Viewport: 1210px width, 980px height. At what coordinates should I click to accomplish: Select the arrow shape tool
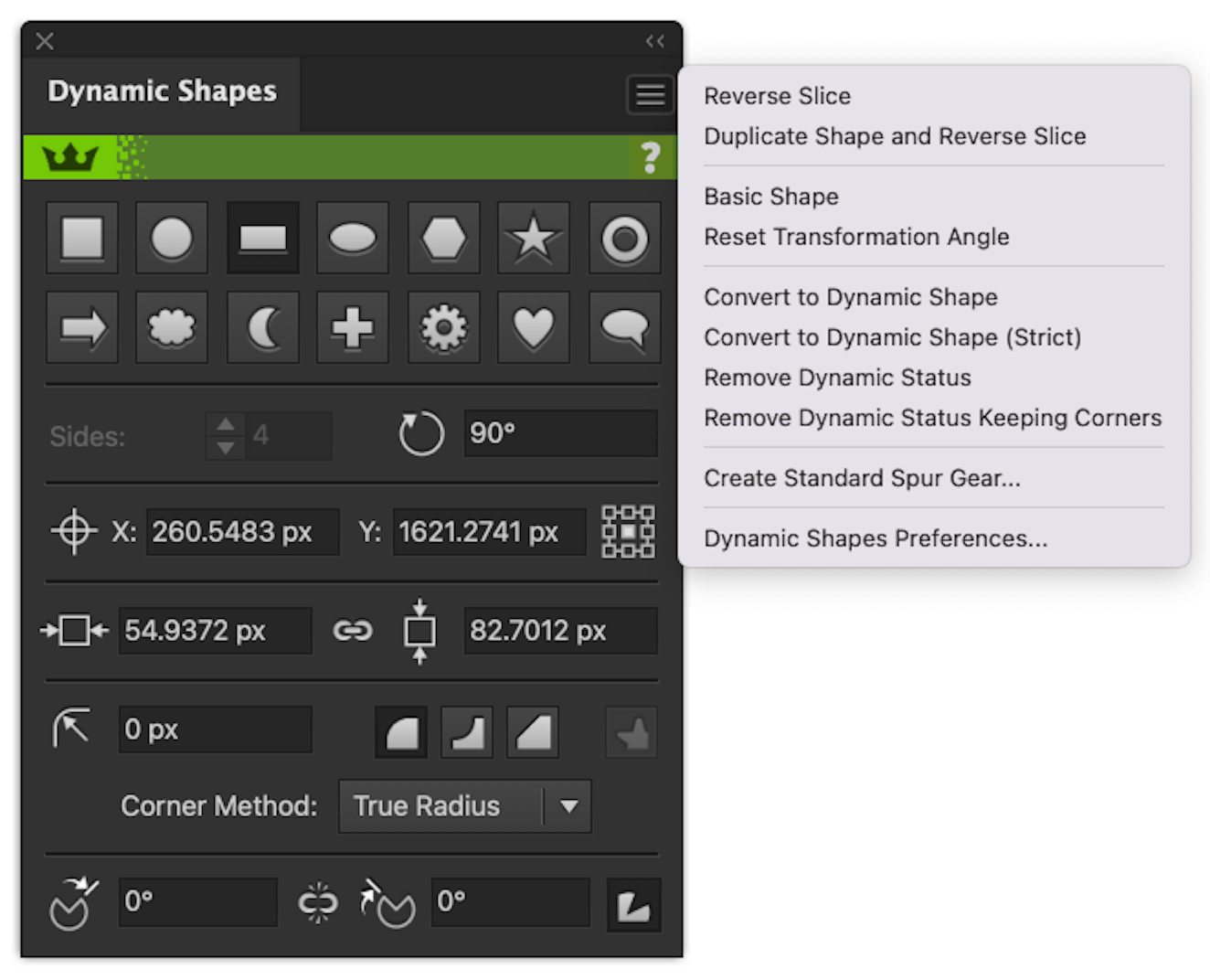pos(82,327)
